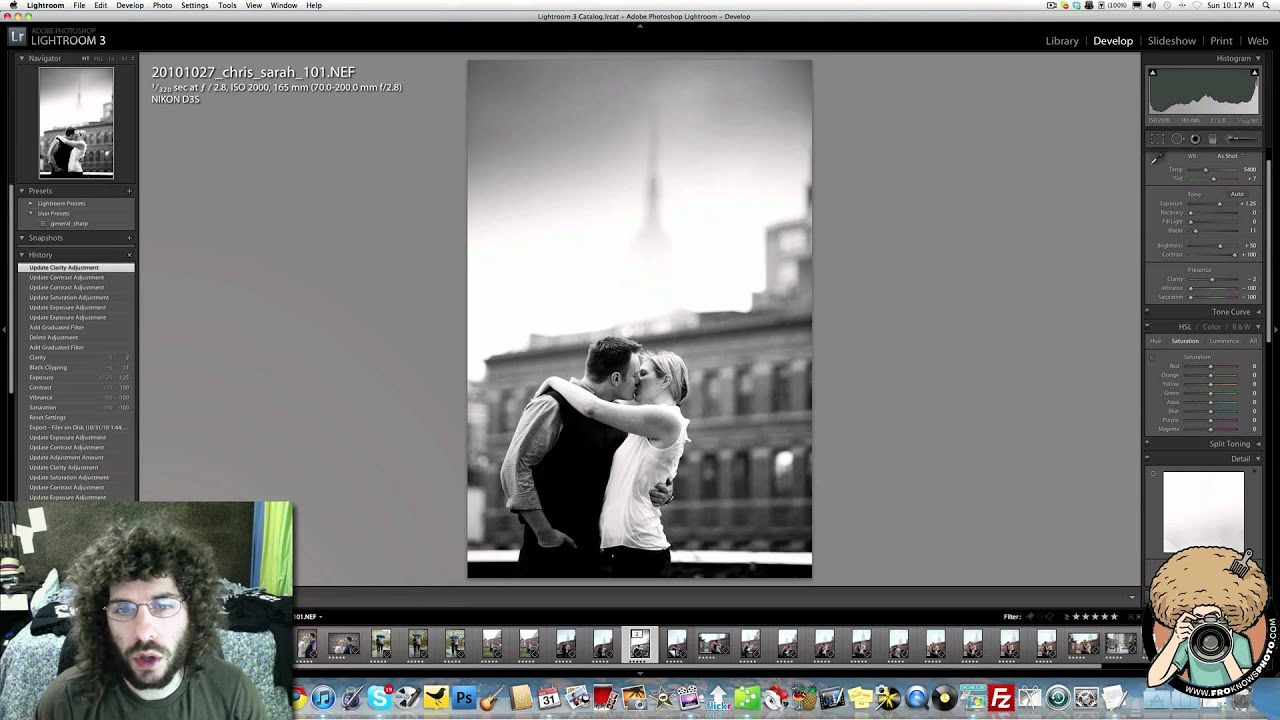This screenshot has width=1280, height=720.
Task: Expand the Tone Curve panel
Action: coord(1258,312)
